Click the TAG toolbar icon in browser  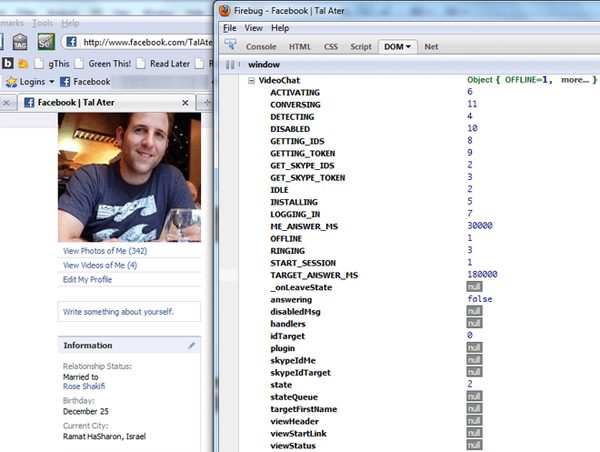(19, 42)
